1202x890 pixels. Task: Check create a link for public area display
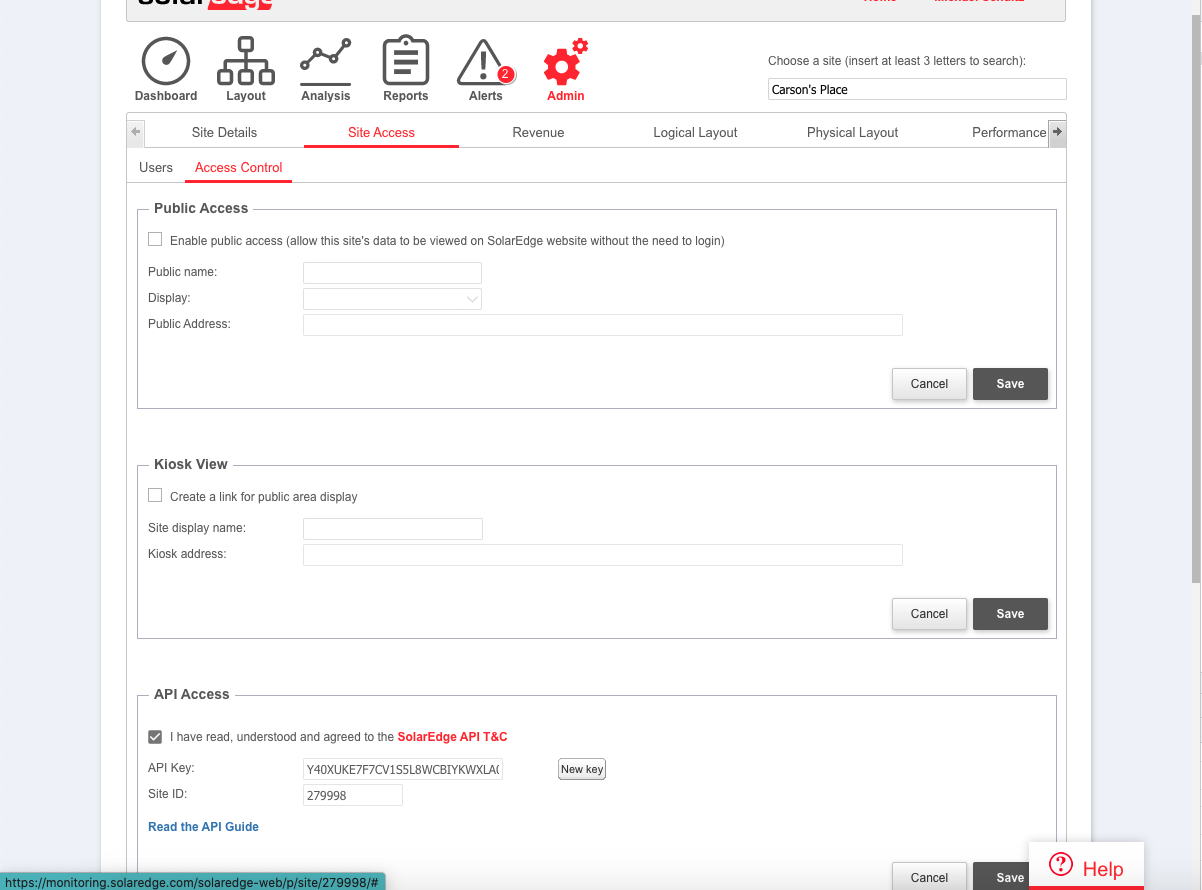coord(155,495)
